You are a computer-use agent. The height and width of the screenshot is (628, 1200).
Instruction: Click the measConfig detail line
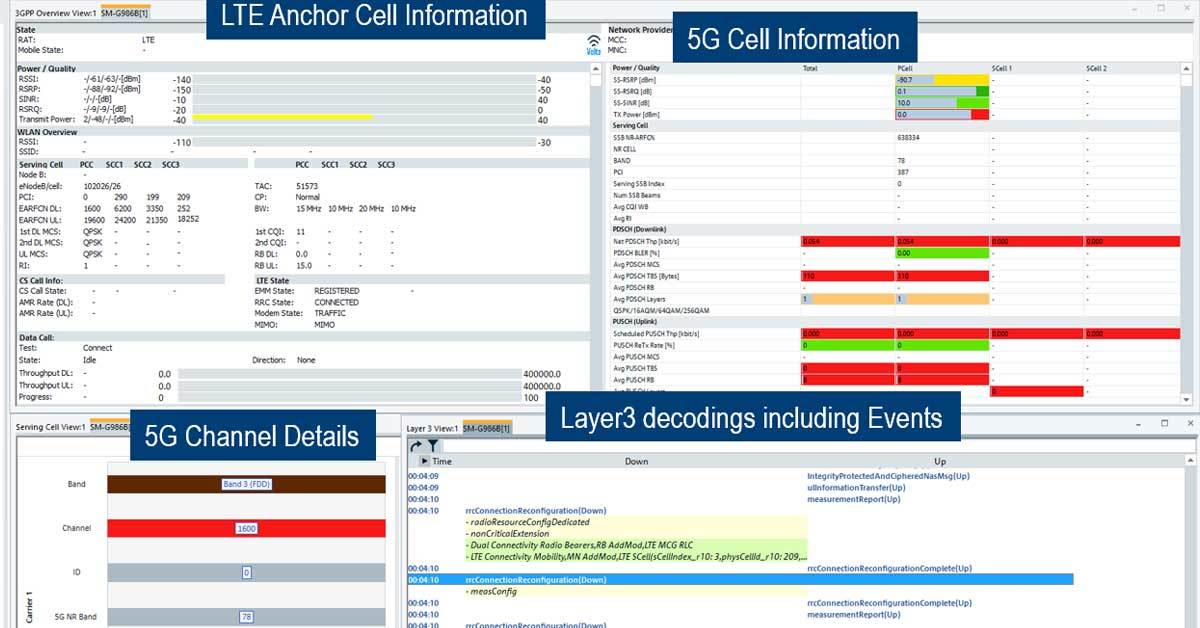(x=491, y=591)
